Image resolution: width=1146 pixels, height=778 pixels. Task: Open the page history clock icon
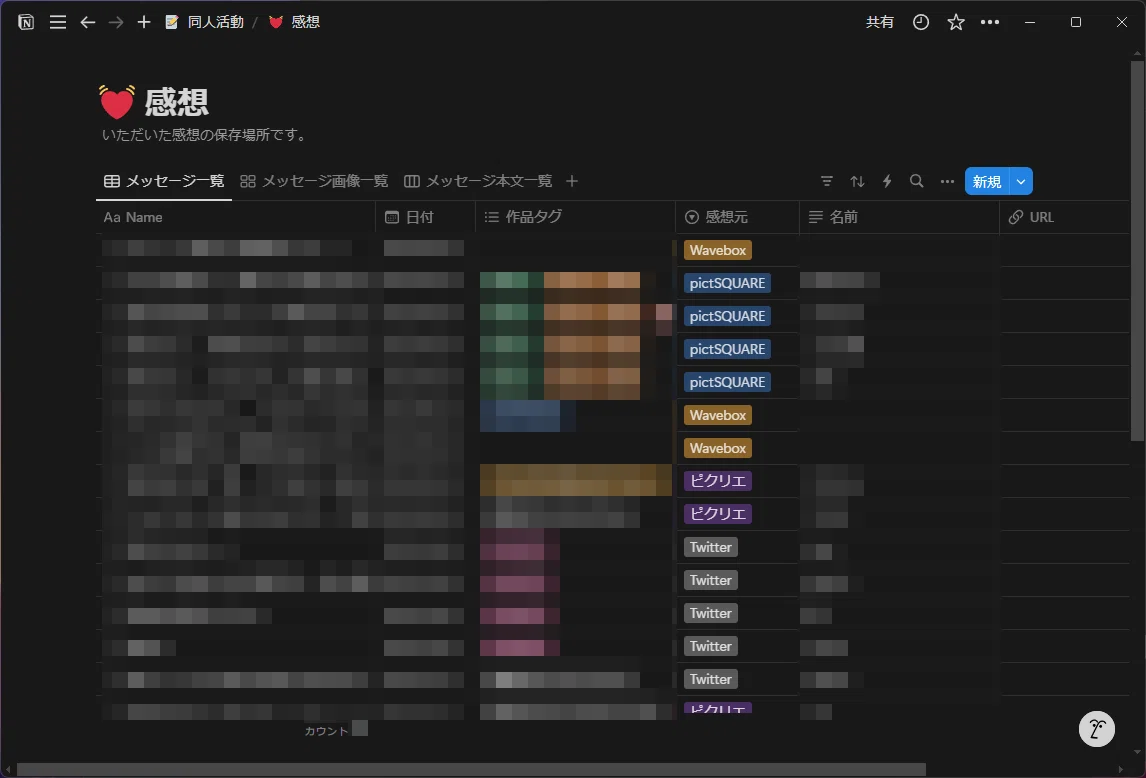pos(921,22)
